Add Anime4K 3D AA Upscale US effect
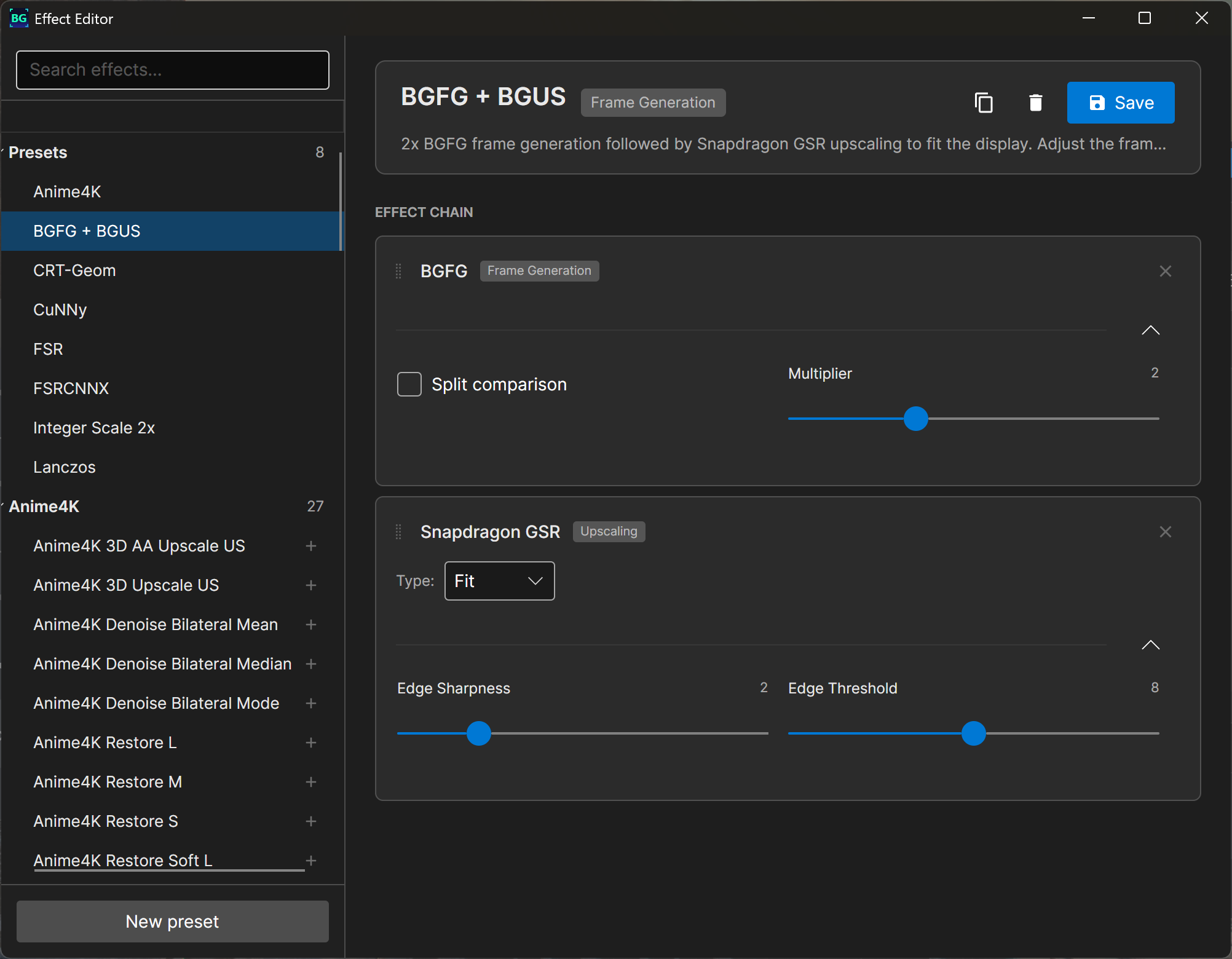 pyautogui.click(x=311, y=546)
